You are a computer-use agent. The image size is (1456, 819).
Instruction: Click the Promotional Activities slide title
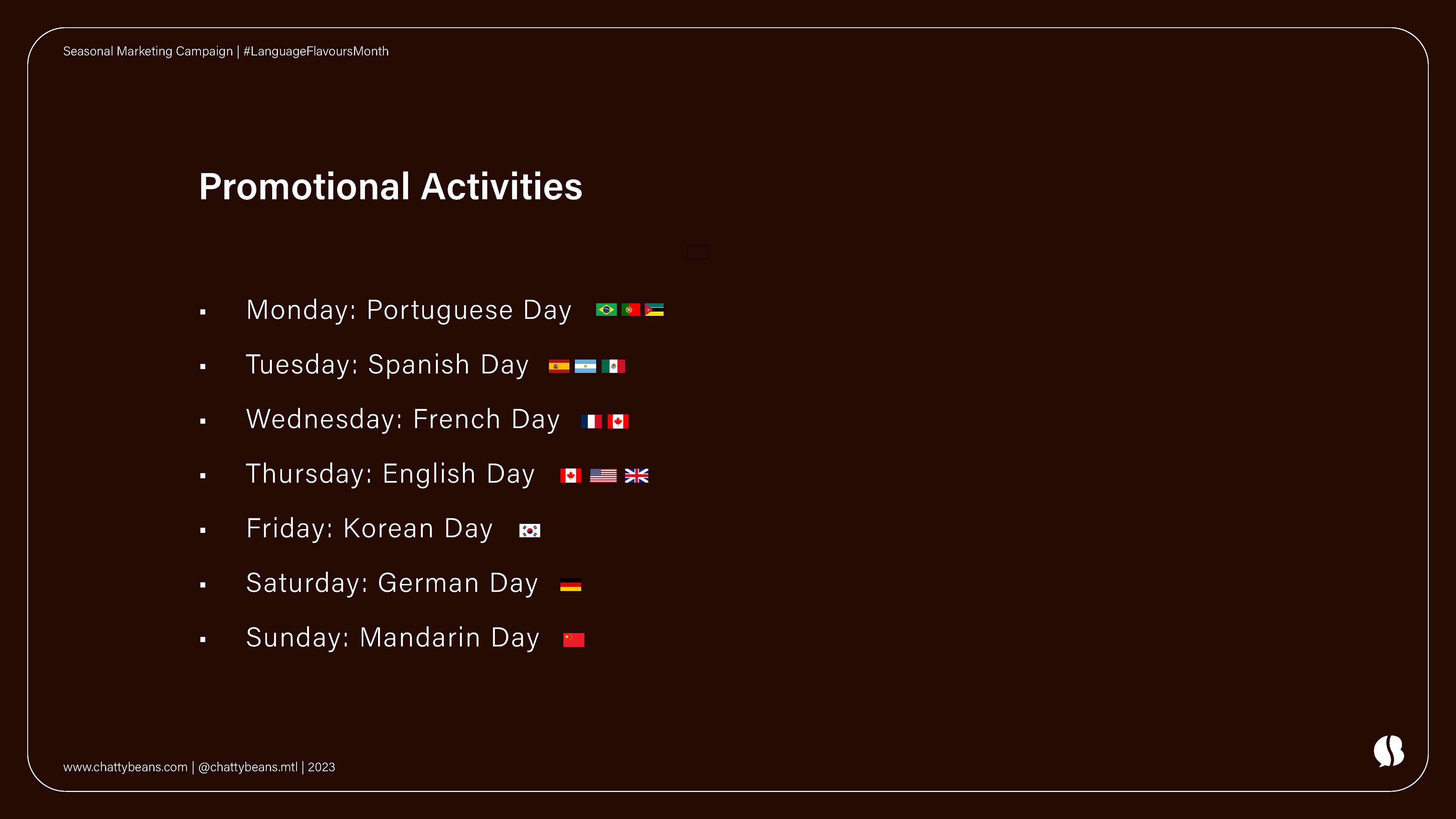(x=391, y=187)
